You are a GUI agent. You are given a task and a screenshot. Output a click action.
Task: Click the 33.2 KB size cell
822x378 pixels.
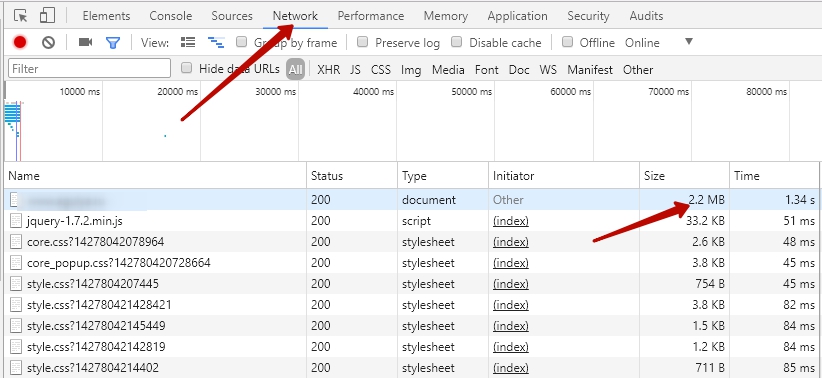705,221
